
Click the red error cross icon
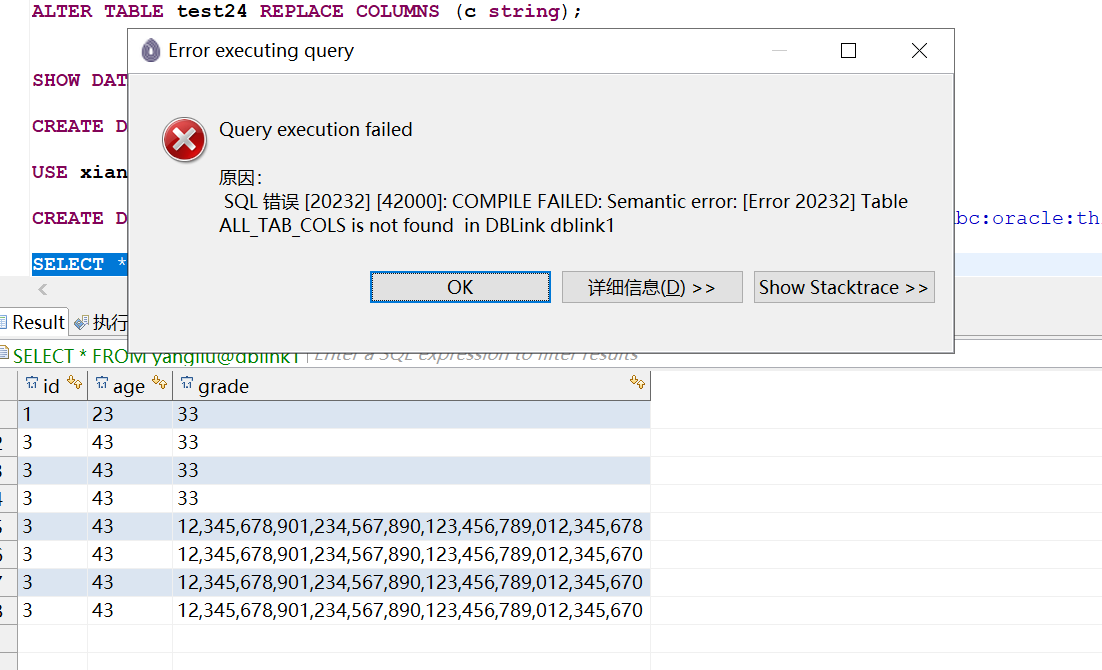click(185, 139)
